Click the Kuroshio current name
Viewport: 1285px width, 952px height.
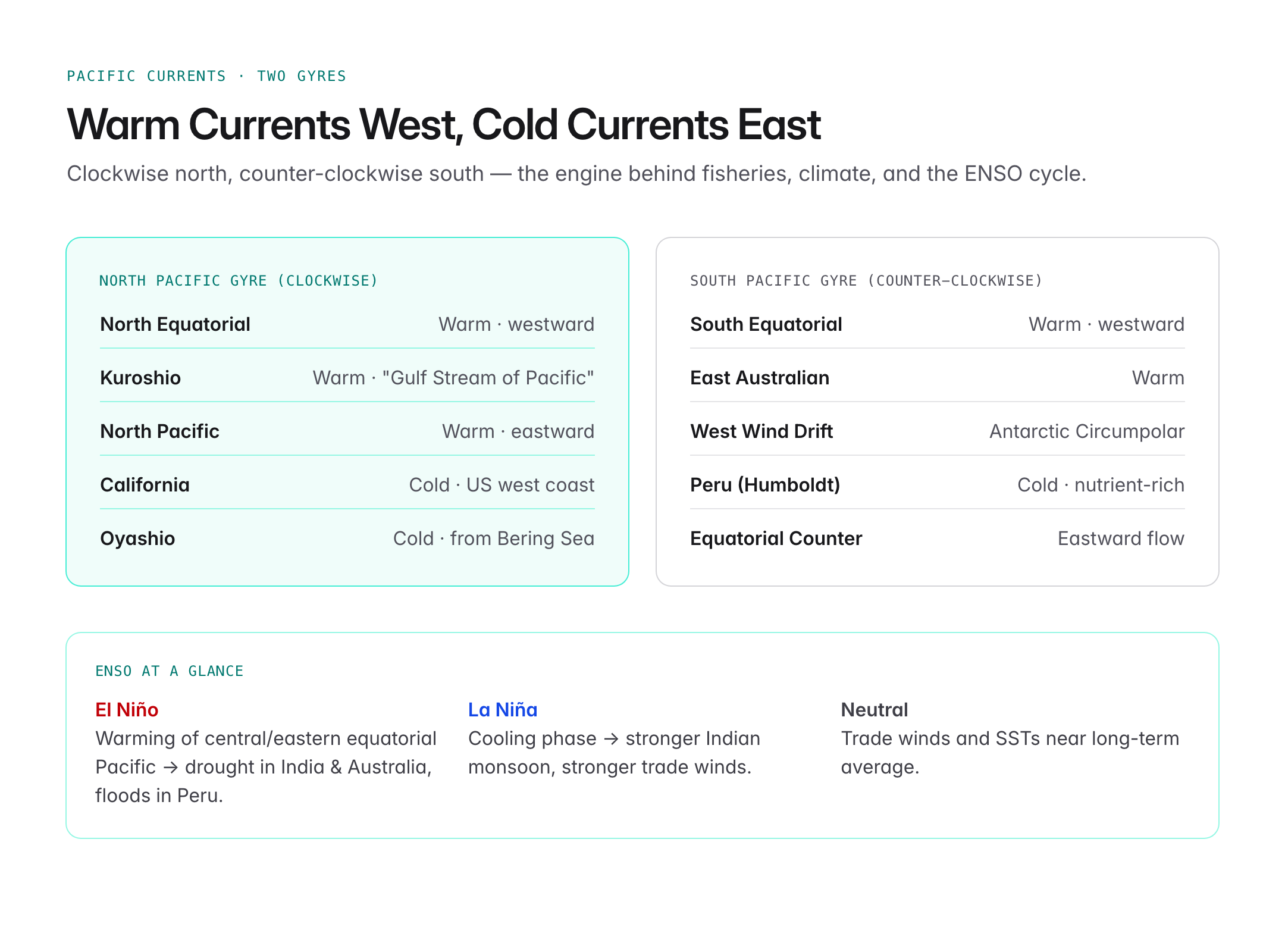pos(140,378)
